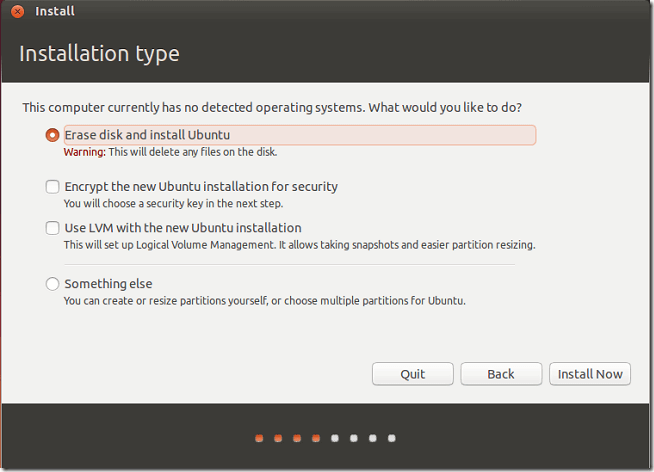Click the "Erase disk and install Ubuntu" label
654x472 pixels.
coord(147,135)
